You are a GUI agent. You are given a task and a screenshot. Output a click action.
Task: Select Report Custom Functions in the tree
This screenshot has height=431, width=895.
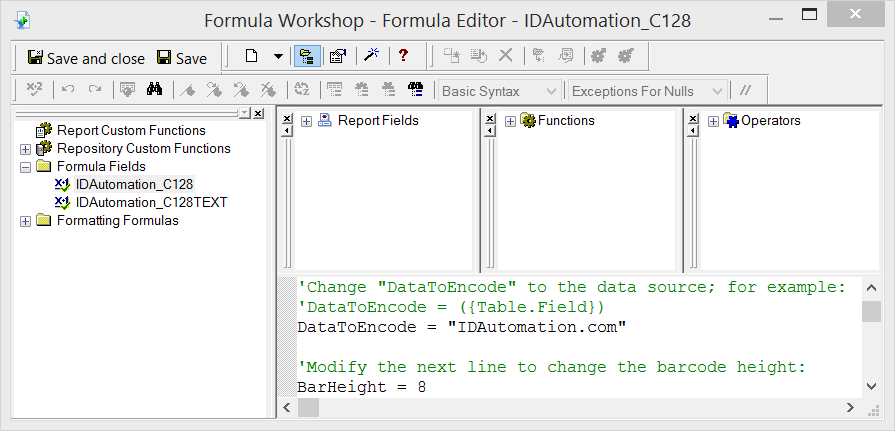pos(131,131)
